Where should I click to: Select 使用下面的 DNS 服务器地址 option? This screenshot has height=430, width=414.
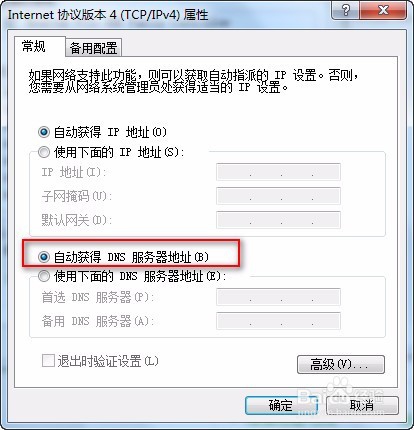point(44,276)
